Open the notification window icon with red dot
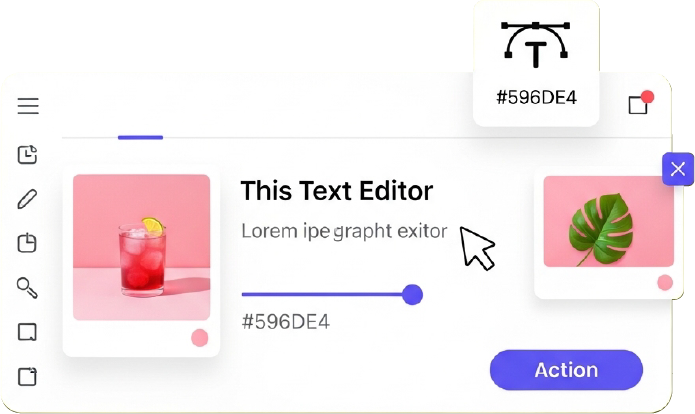This screenshot has width=695, height=414. [641, 102]
